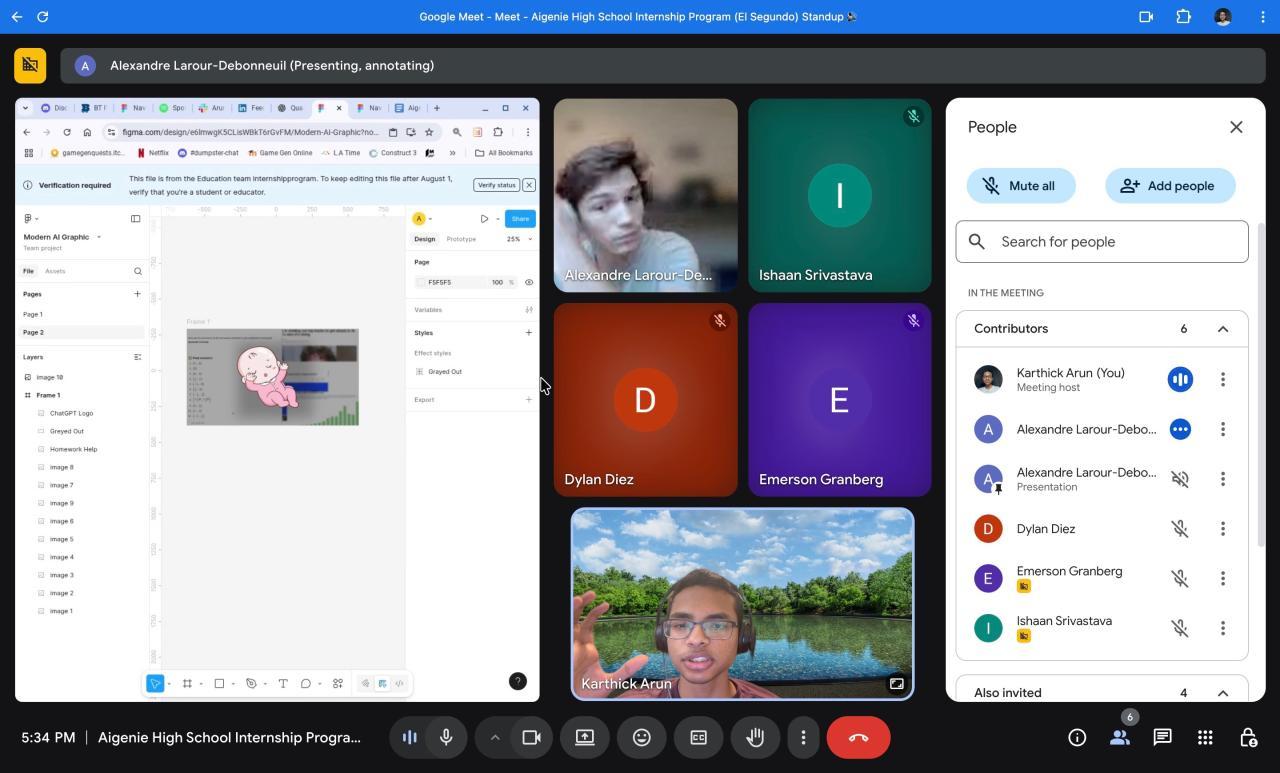This screenshot has width=1280, height=773.
Task: Collapse the Also invited section
Action: pyautogui.click(x=1222, y=693)
